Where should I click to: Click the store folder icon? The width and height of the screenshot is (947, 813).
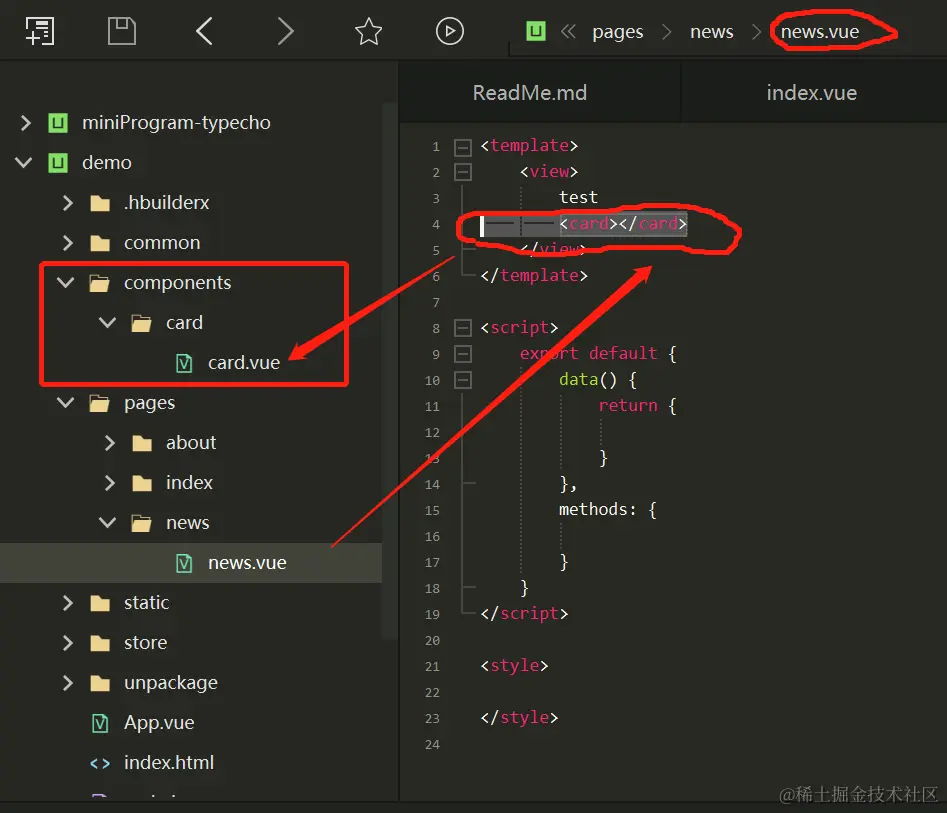click(100, 643)
